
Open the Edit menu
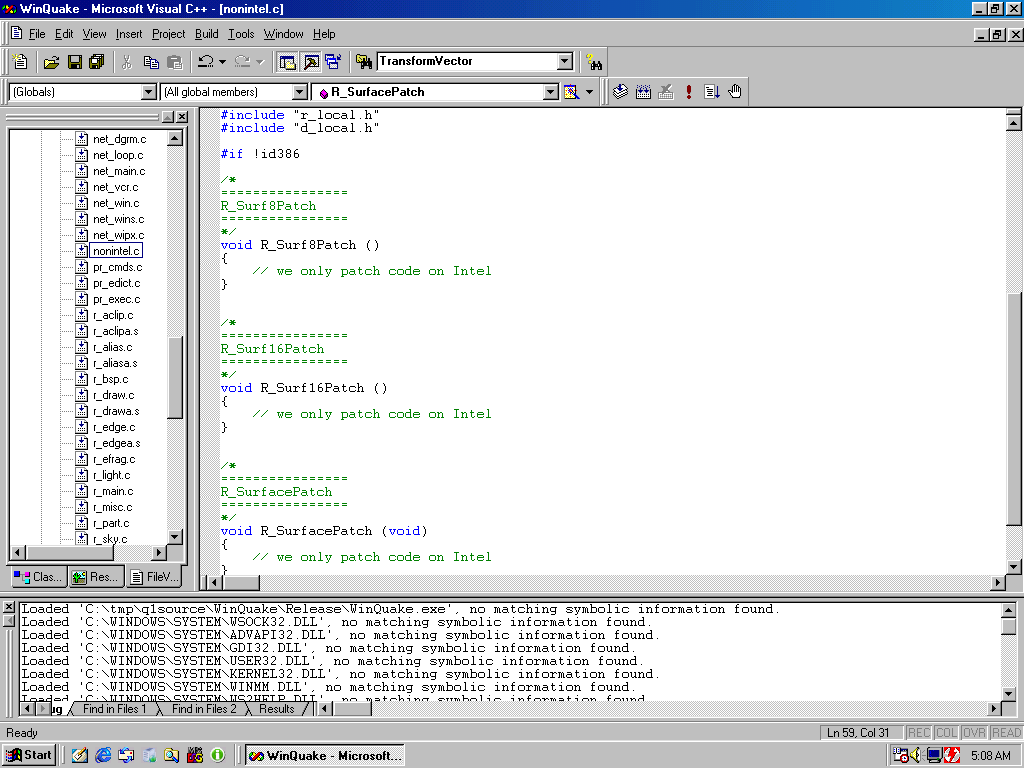click(x=64, y=34)
